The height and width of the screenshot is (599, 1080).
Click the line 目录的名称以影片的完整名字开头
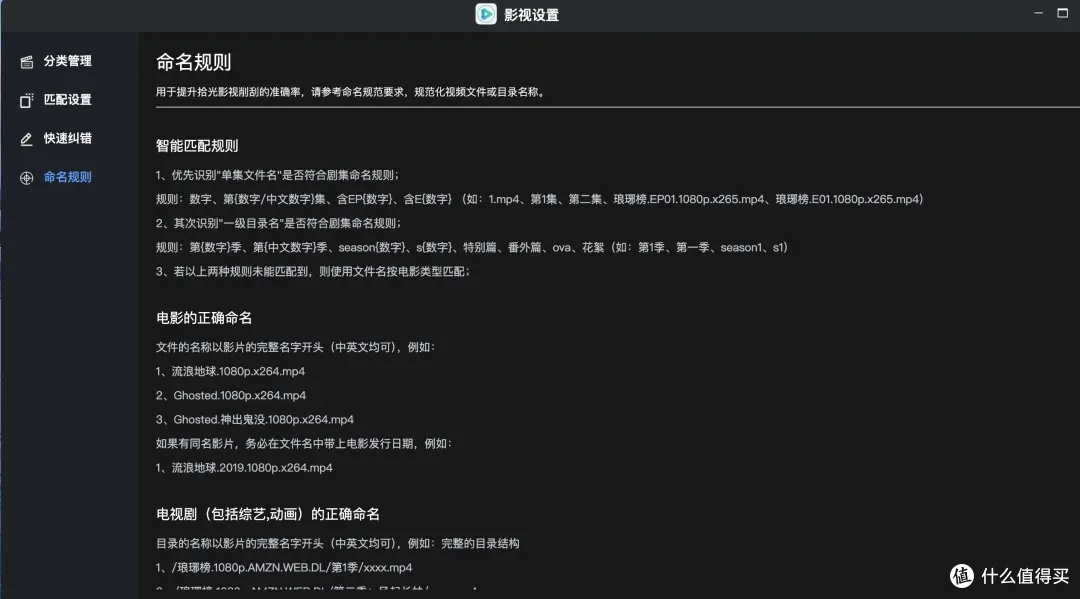[338, 543]
